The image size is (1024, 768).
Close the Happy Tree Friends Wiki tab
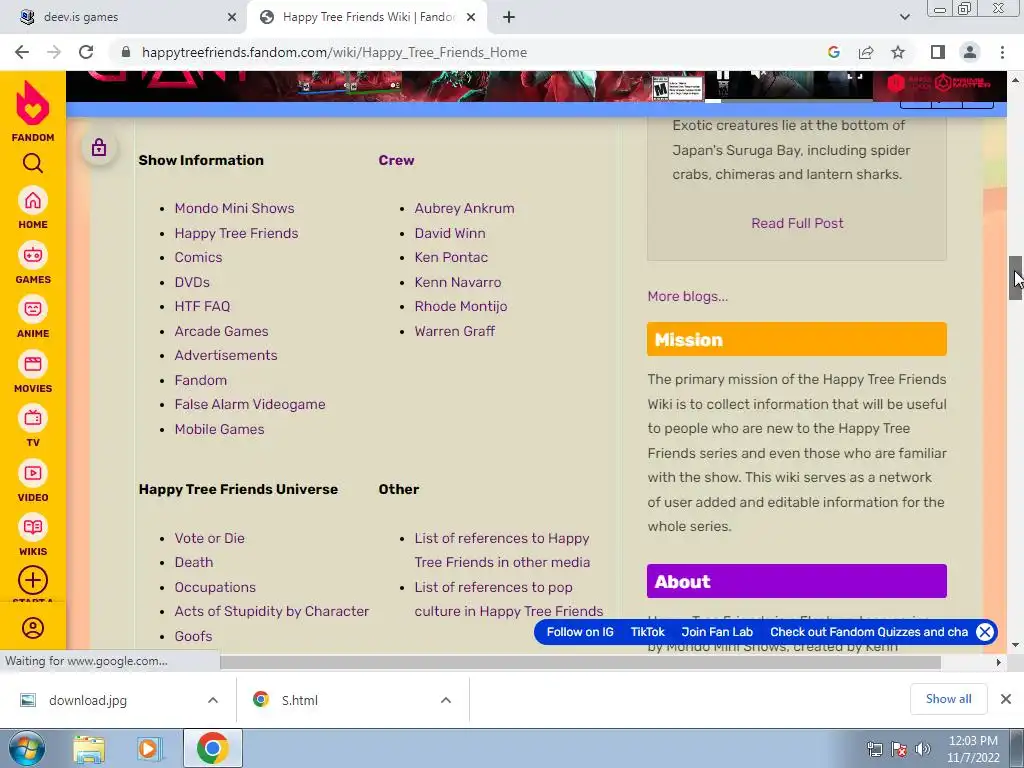(x=471, y=17)
